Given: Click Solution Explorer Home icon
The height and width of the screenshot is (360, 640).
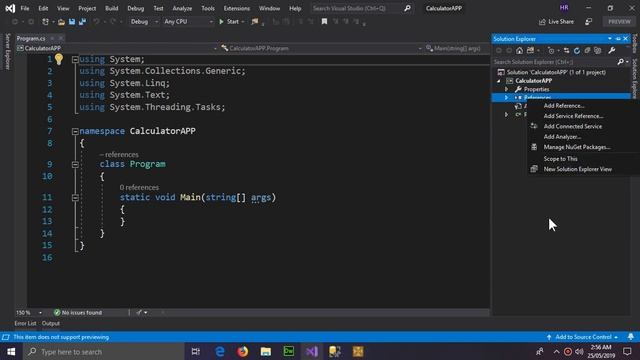Looking at the screenshot, I should (x=519, y=51).
